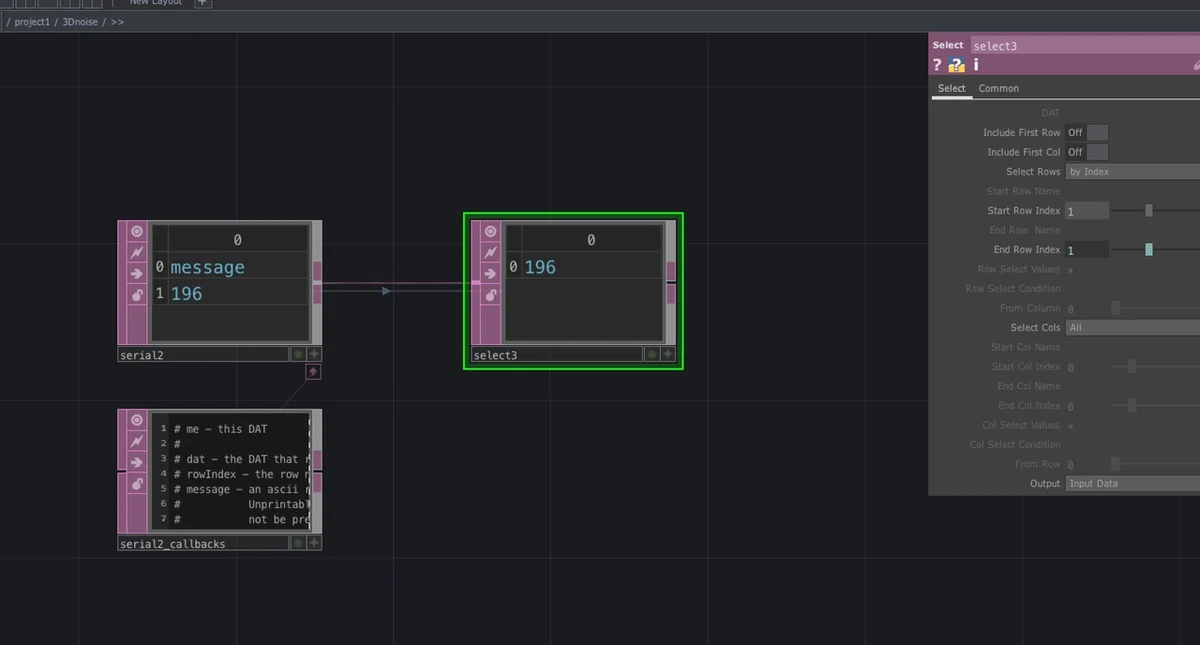Viewport: 1200px width, 645px height.
Task: Click Start Row Index value field
Action: coord(1087,211)
